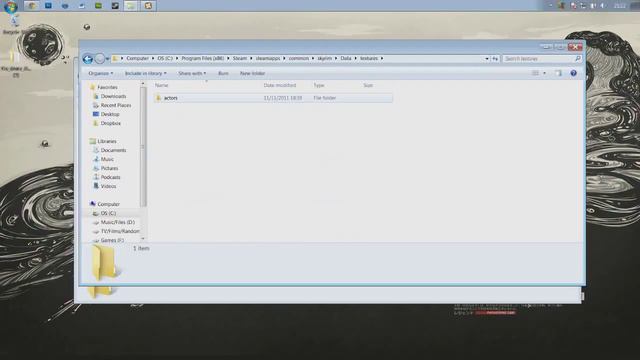Viewport: 640px width, 360px height.
Task: Select the OS (C:) drive
Action: point(109,213)
